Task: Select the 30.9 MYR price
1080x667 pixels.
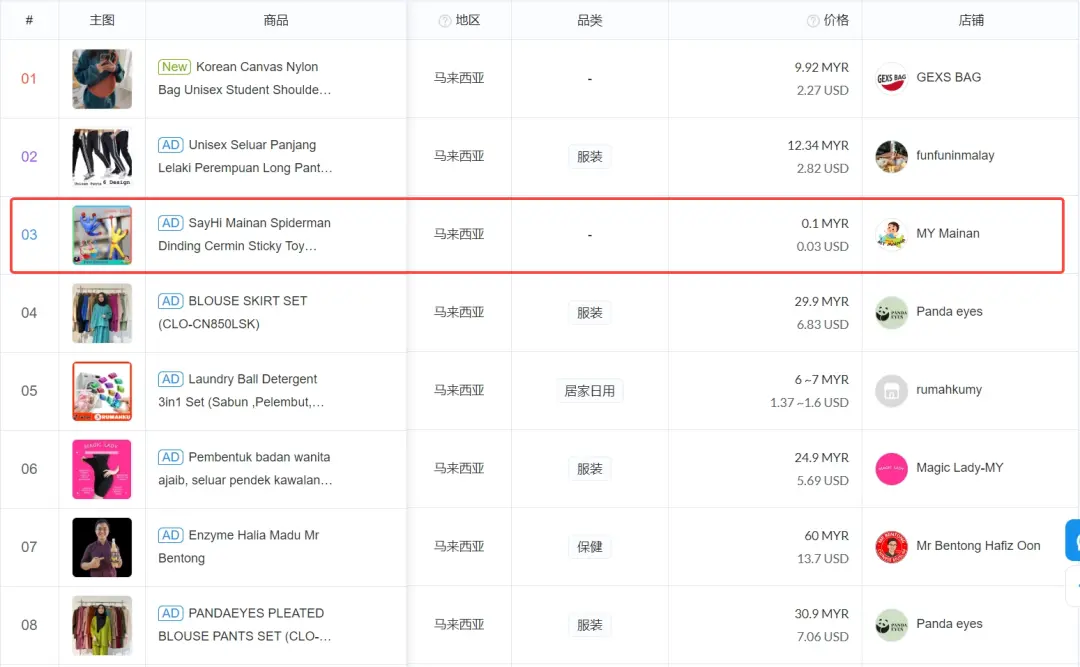Action: (821, 614)
